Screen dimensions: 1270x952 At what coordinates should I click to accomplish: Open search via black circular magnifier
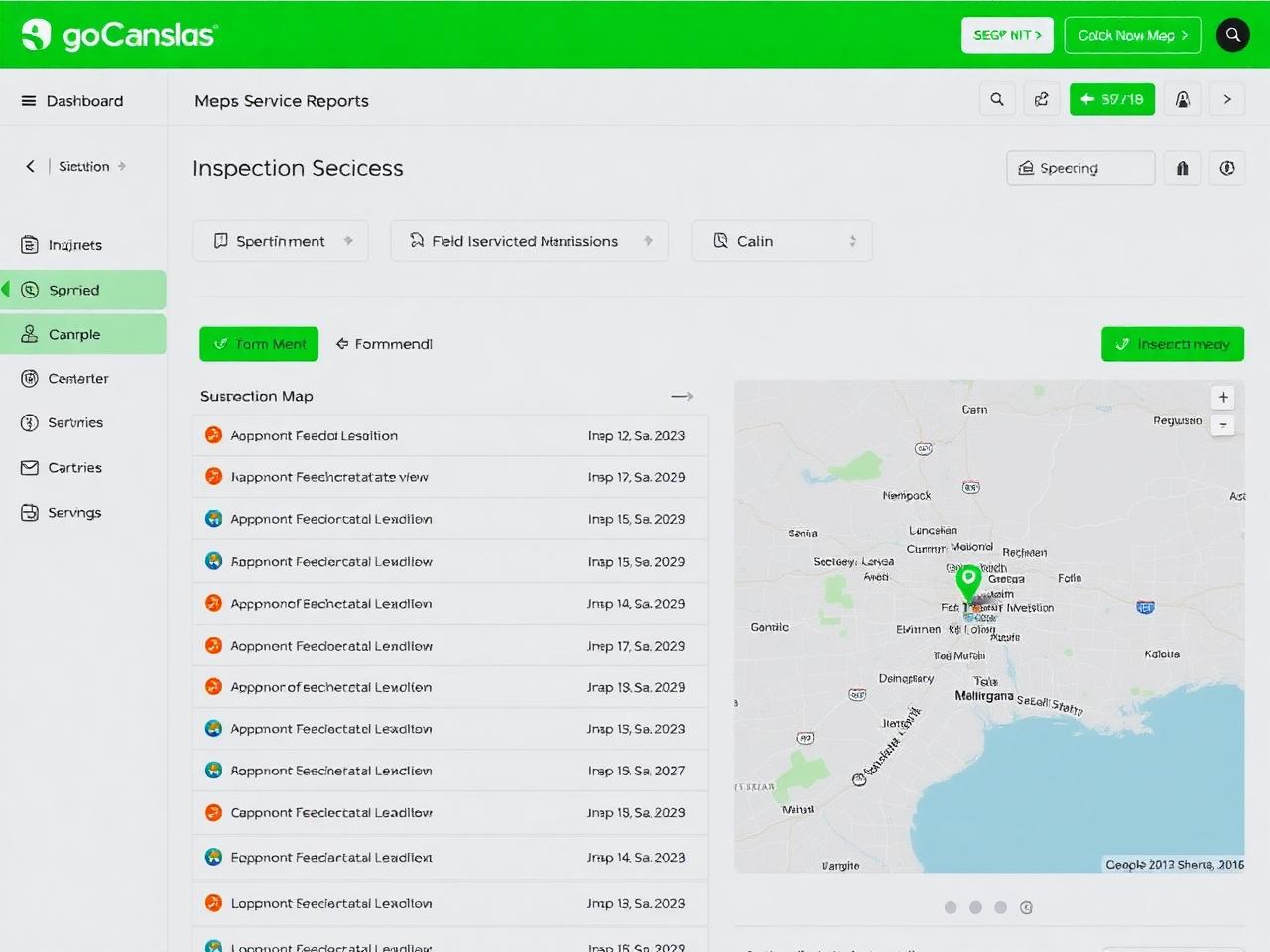(x=1233, y=35)
